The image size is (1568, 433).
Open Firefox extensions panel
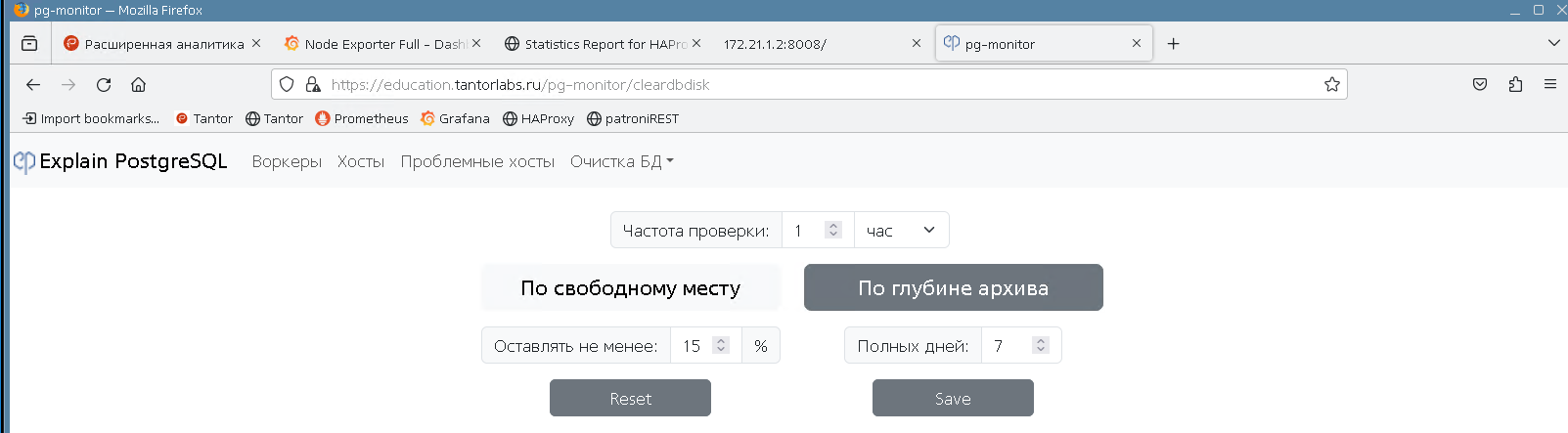coord(1515,85)
